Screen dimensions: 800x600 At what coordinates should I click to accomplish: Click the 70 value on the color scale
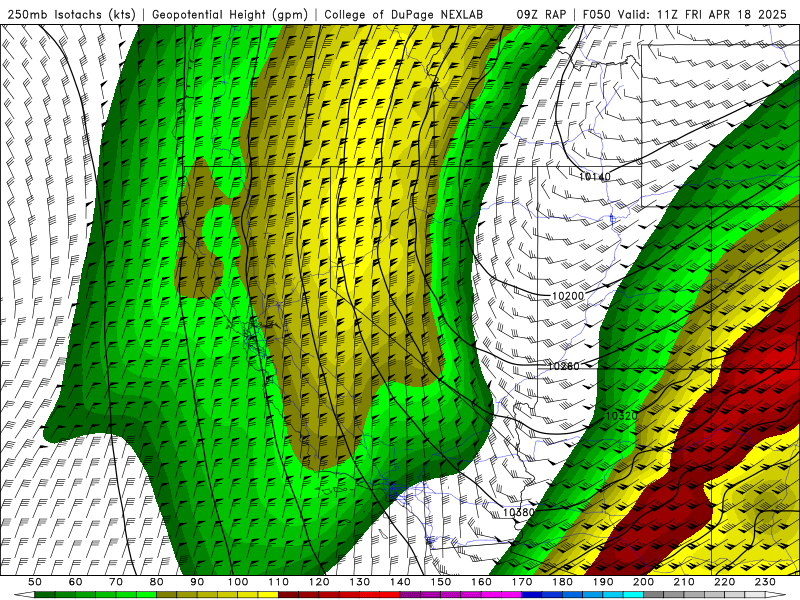tap(116, 582)
